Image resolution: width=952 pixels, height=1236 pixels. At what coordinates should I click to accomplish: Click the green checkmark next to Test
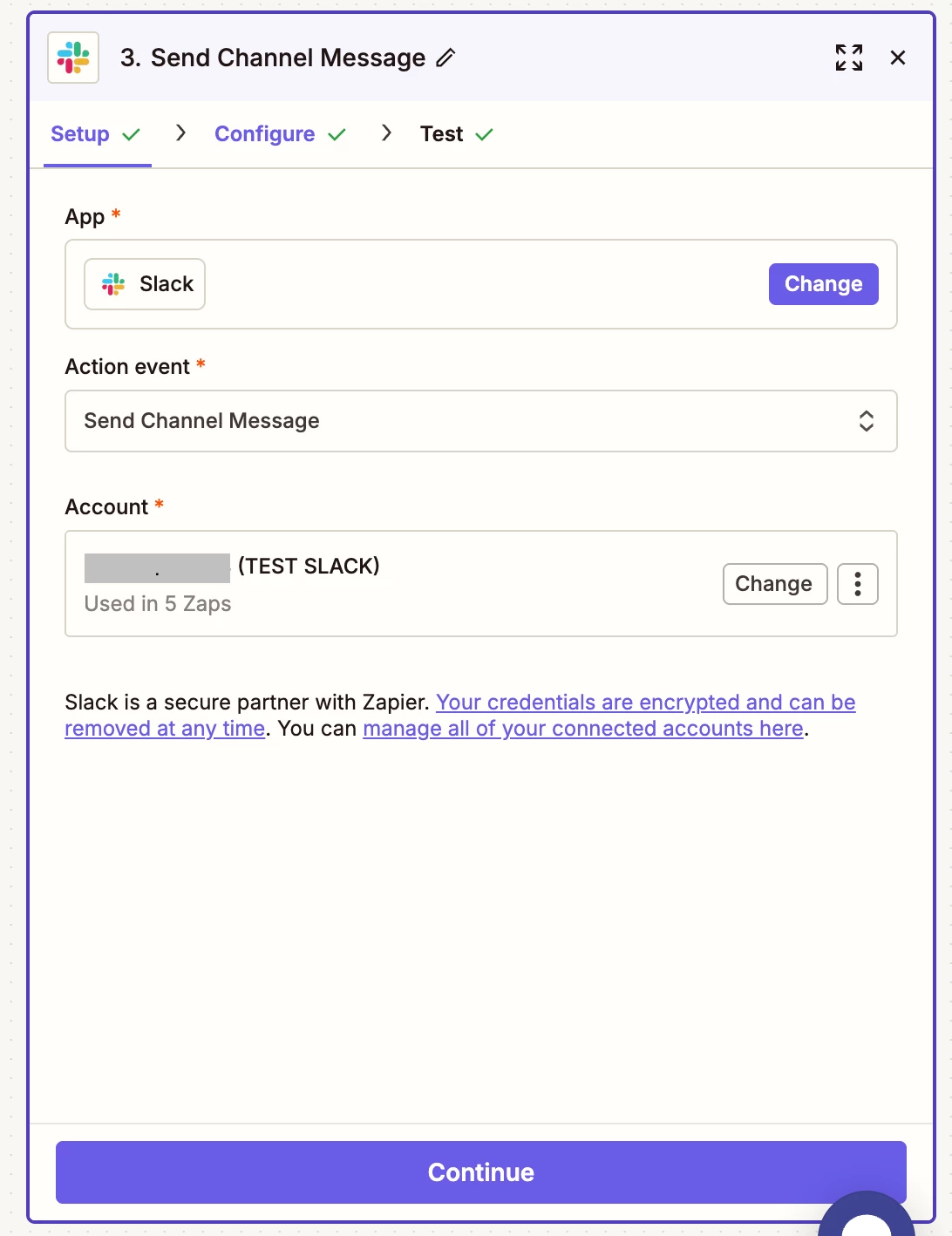coord(485,134)
